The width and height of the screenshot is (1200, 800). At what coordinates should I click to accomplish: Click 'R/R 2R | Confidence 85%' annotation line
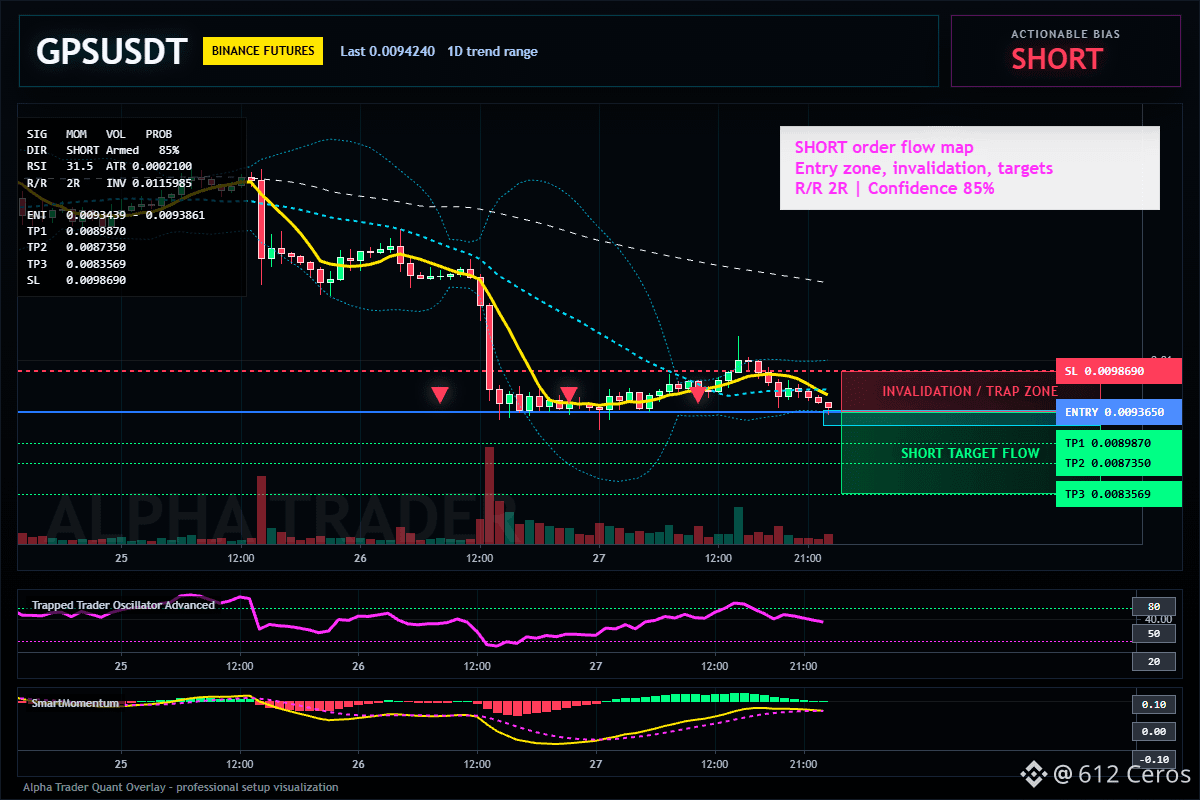coord(895,188)
